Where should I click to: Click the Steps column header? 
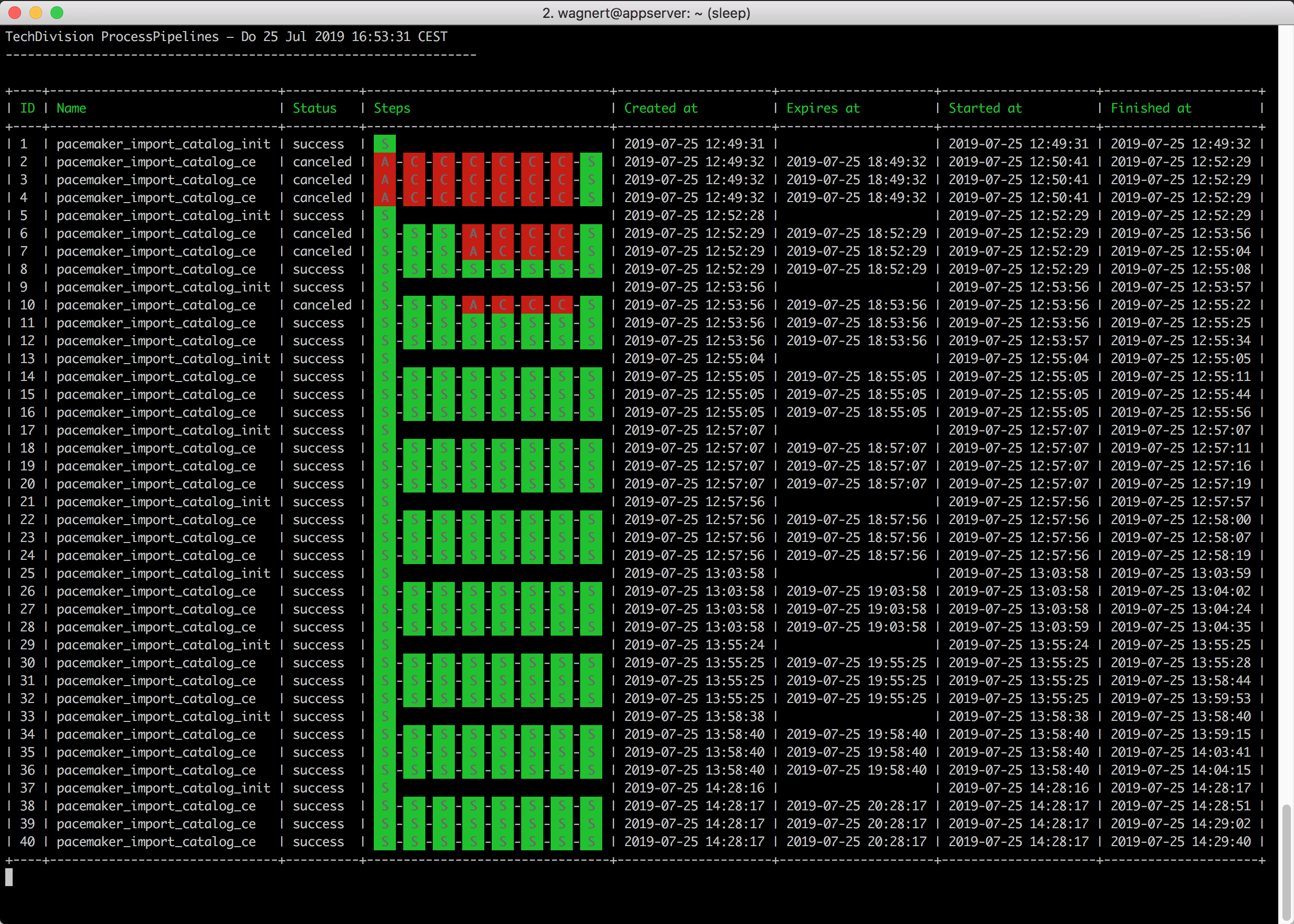pos(392,108)
